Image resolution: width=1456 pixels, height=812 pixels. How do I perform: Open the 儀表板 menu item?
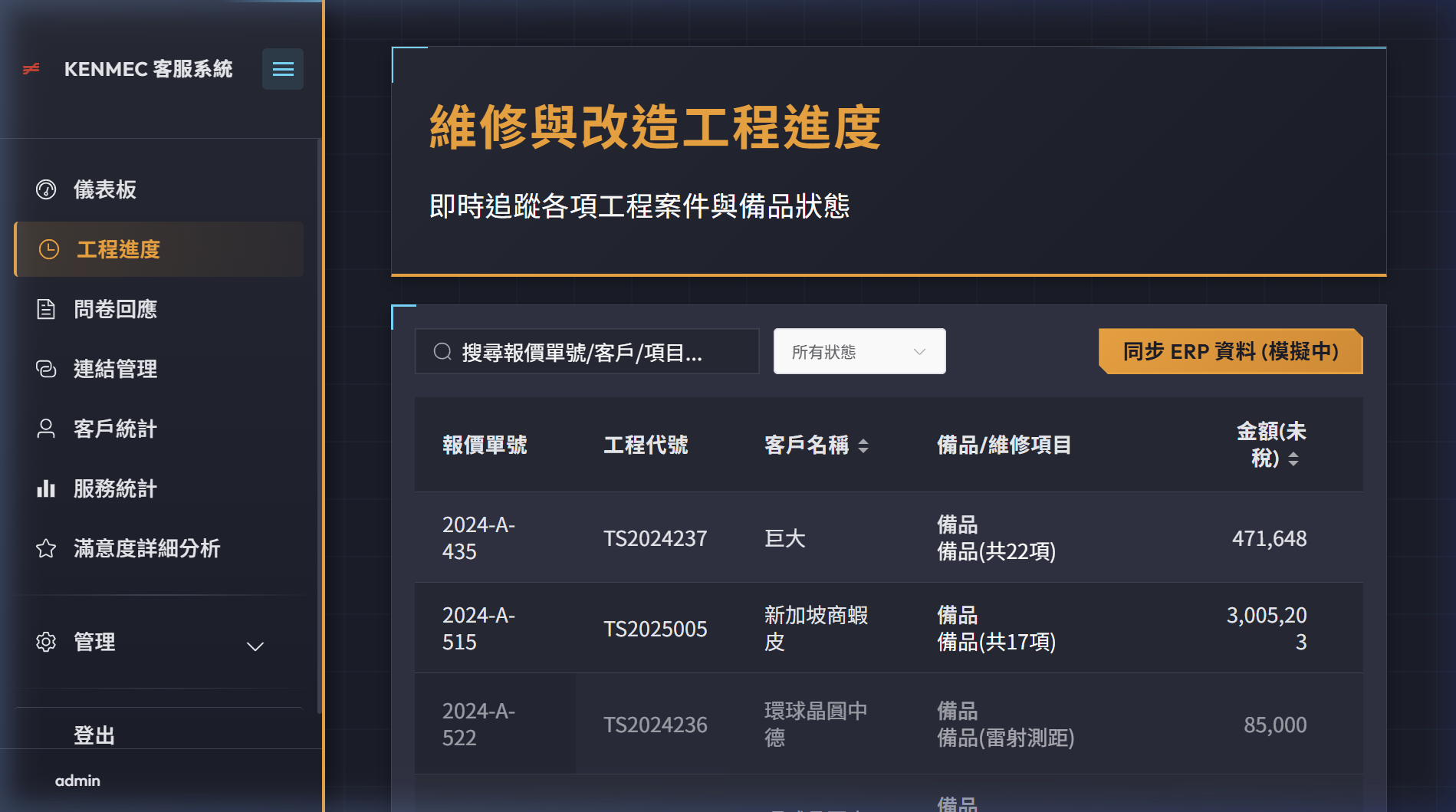tap(105, 189)
